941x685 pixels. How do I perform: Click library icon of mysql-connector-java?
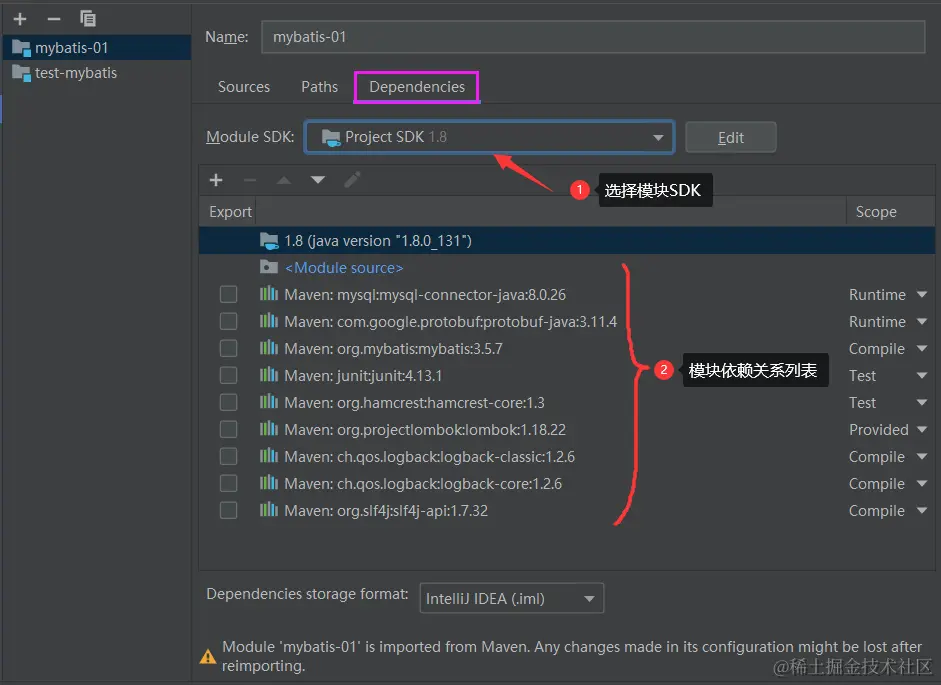269,294
